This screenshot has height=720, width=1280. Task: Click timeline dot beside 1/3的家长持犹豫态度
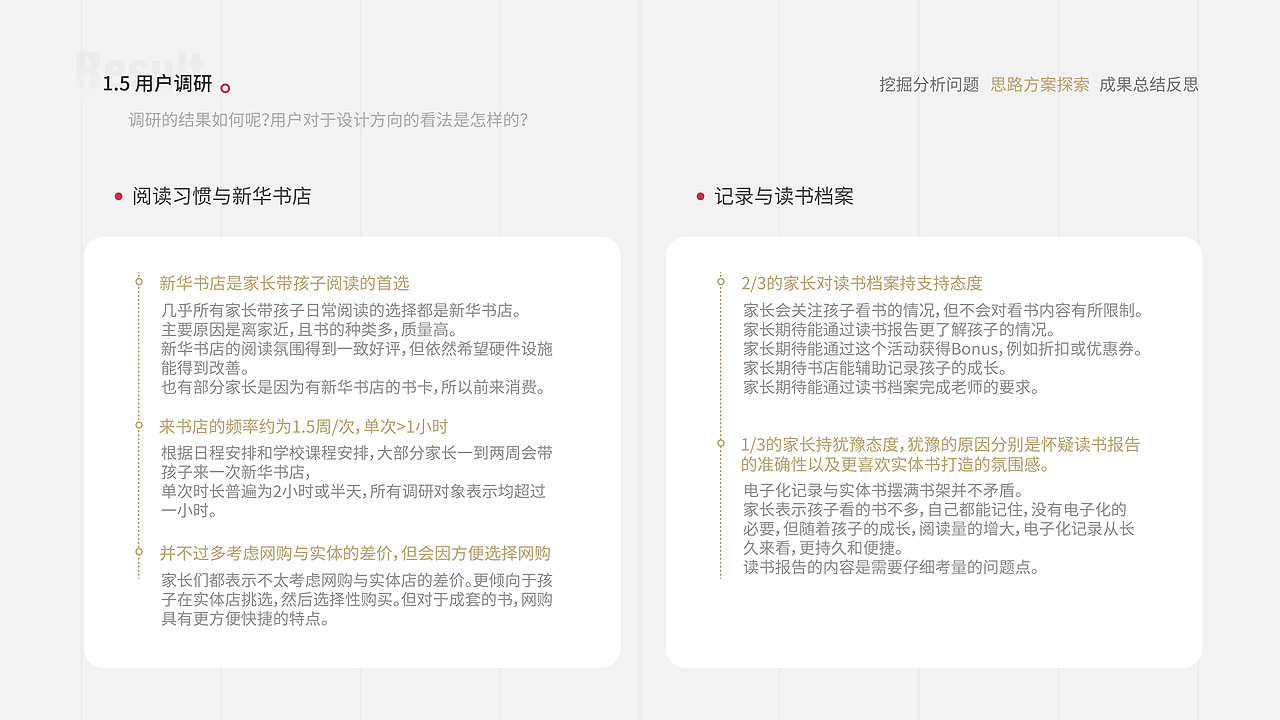coord(720,445)
